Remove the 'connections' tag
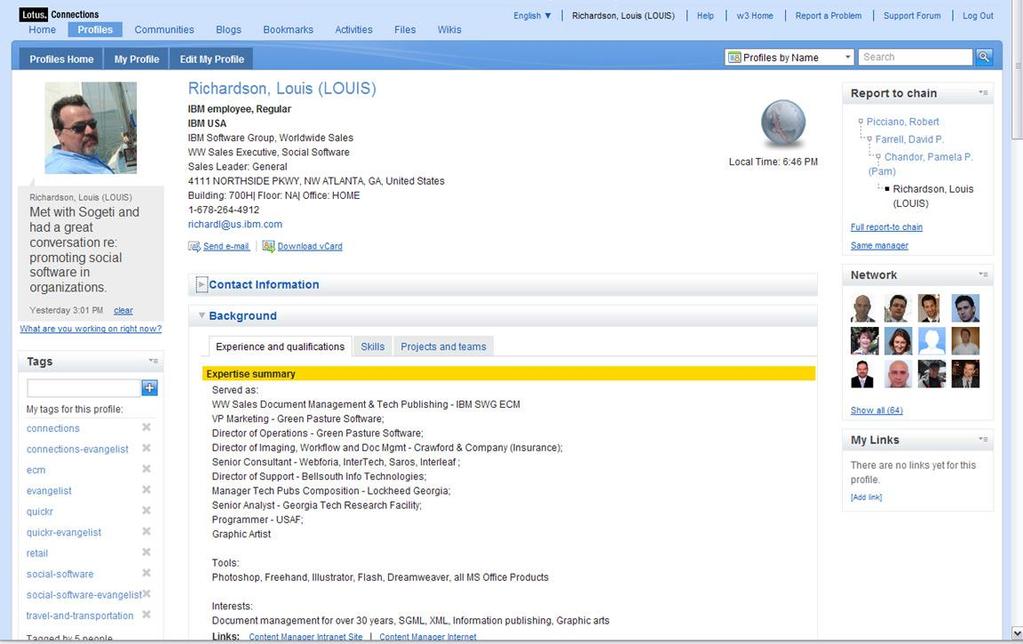Viewport: 1023px width, 644px height. [x=146, y=427]
